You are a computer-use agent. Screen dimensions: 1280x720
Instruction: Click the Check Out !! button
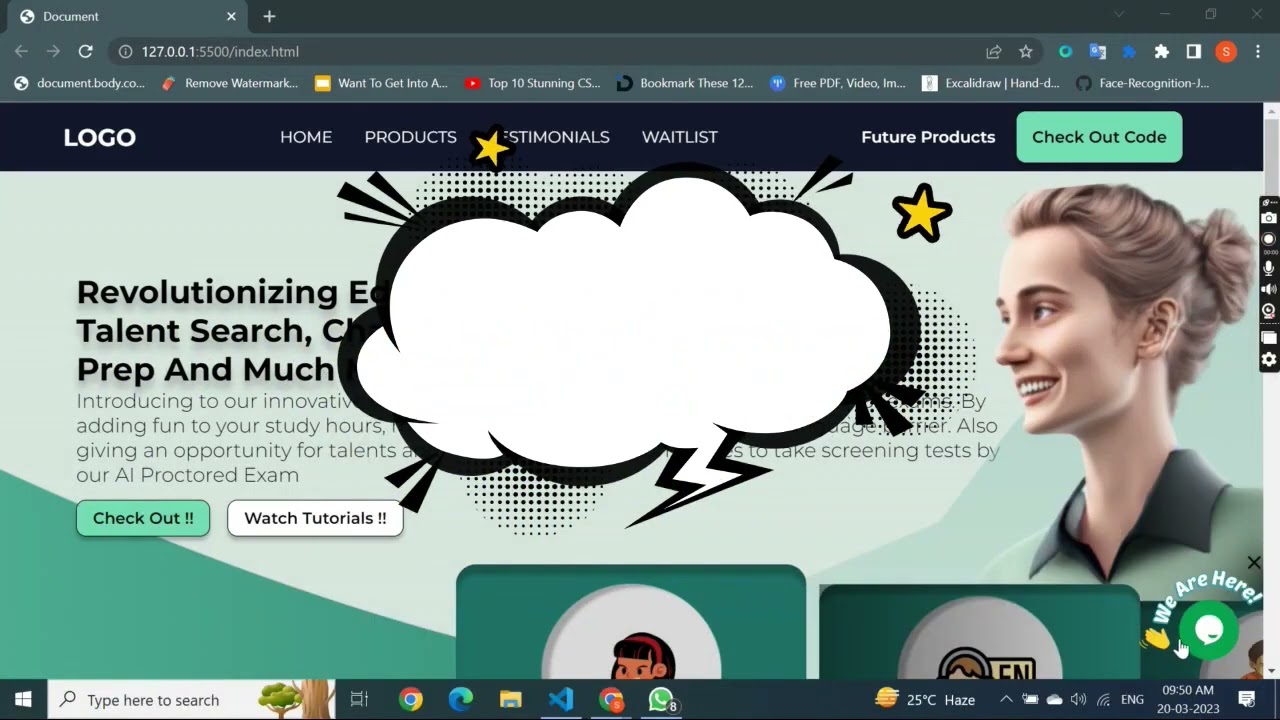pos(143,518)
